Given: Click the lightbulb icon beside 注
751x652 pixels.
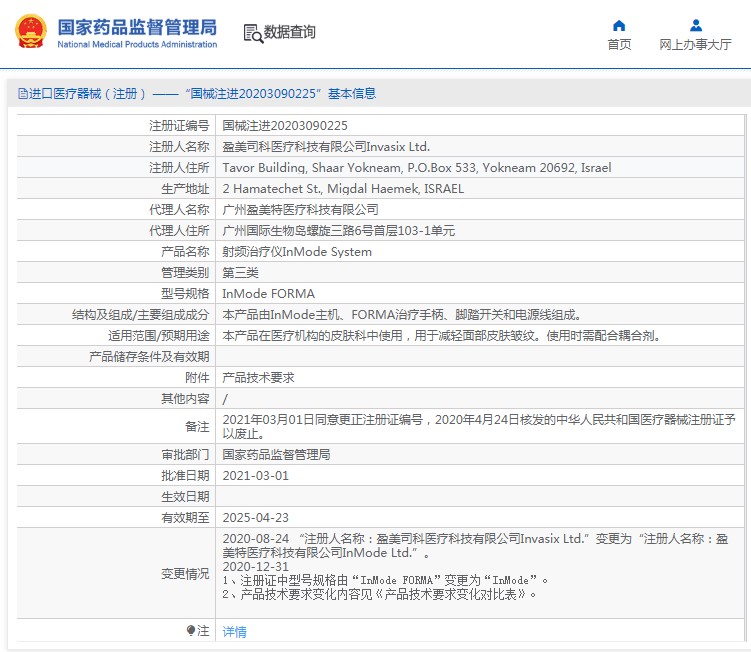Looking at the screenshot, I should [x=191, y=630].
